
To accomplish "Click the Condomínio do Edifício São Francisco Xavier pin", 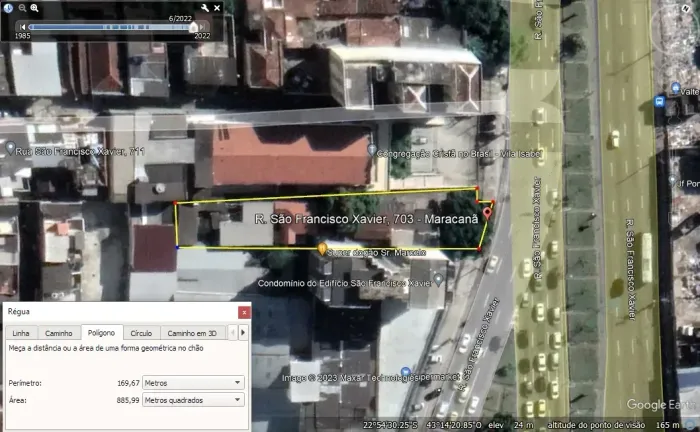I will coord(438,280).
